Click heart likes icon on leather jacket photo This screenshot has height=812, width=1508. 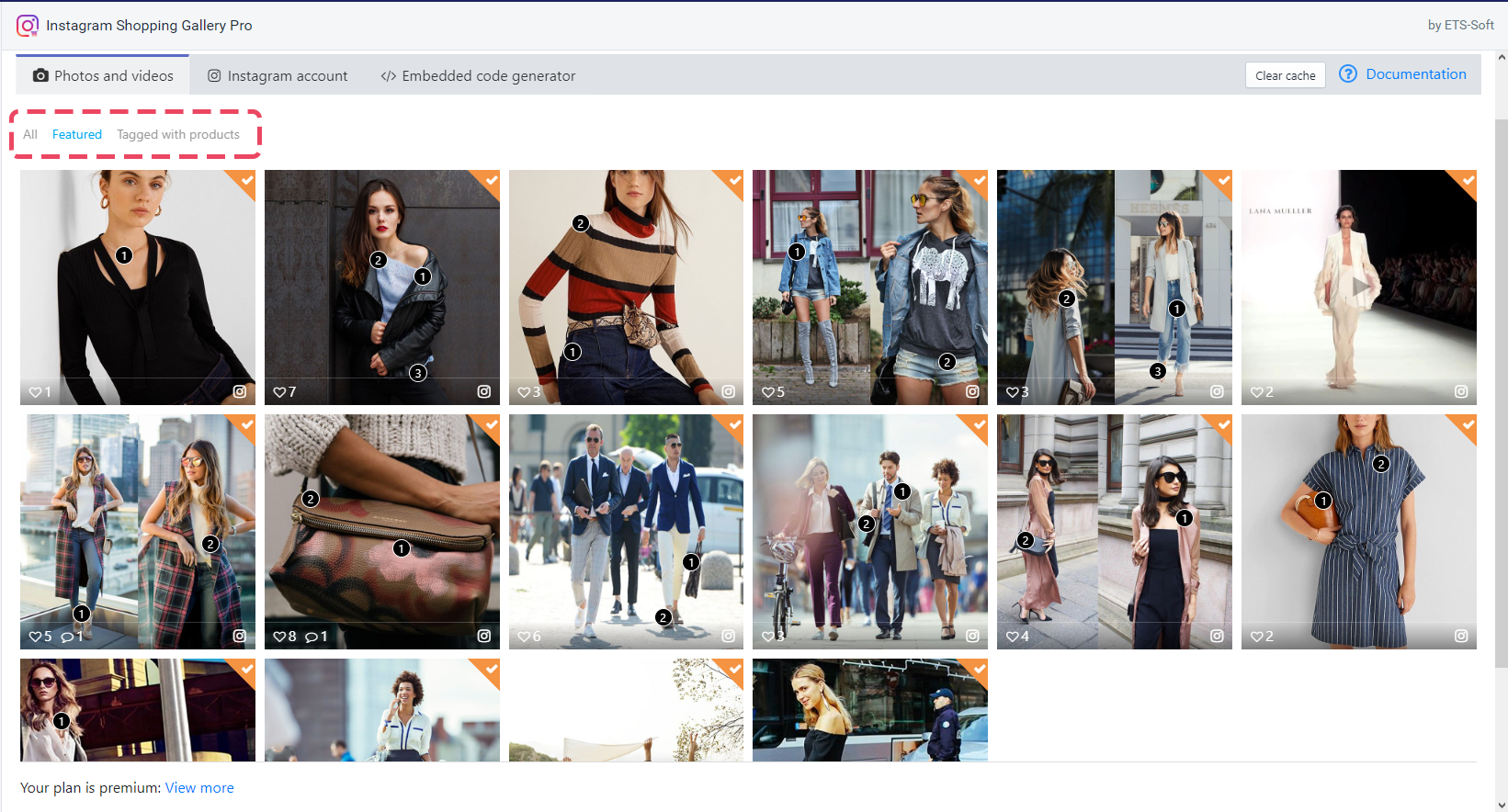click(x=279, y=391)
